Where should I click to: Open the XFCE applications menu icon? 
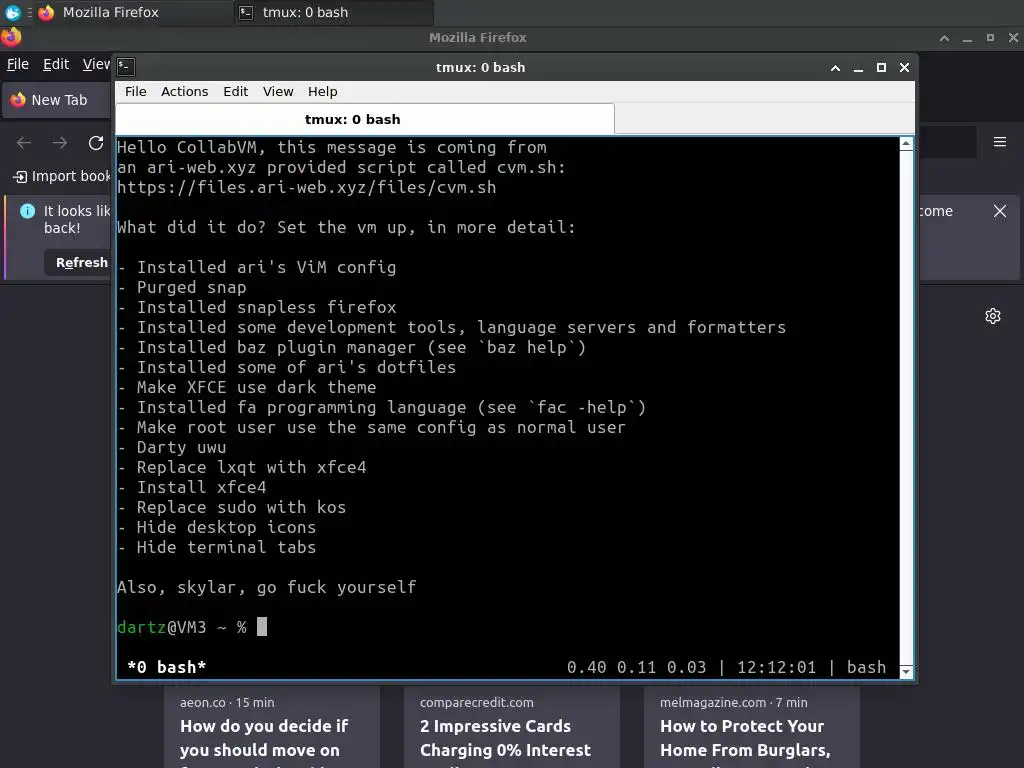click(x=12, y=12)
